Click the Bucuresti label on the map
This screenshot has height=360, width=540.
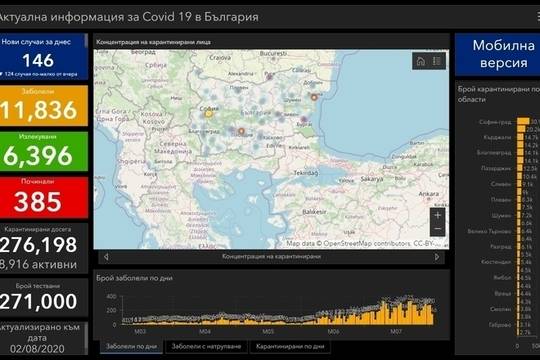[273, 54]
